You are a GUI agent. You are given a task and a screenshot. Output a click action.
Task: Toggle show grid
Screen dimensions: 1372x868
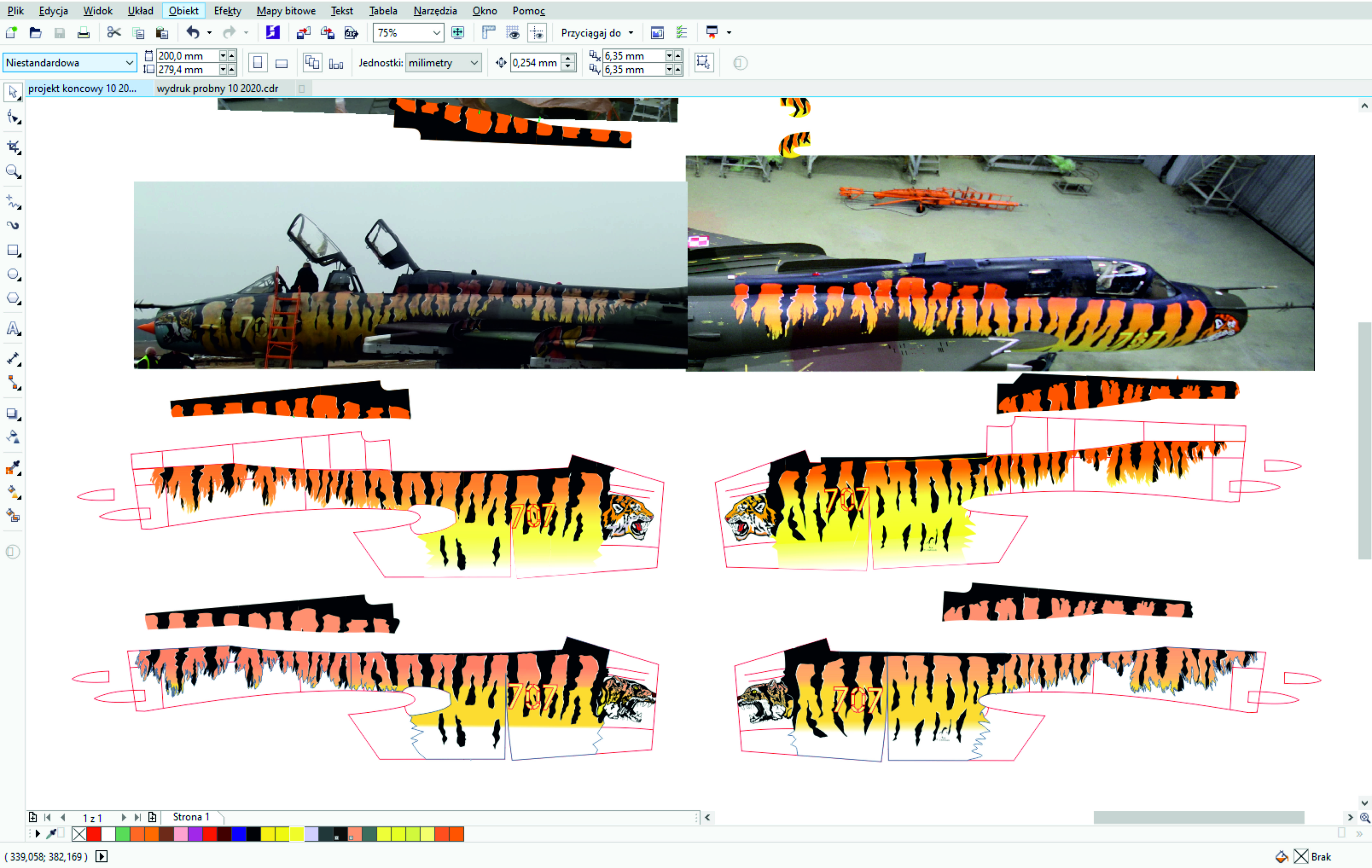tap(513, 33)
